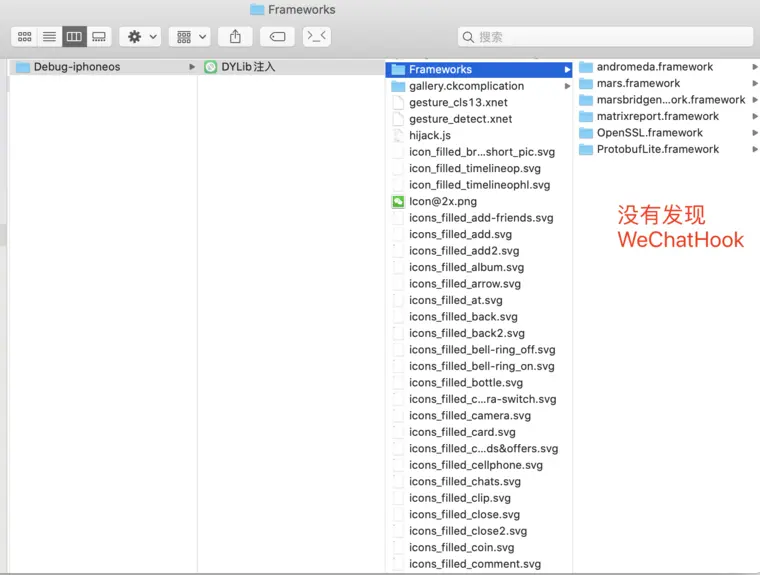Click the Edit Tags toolbar button
Screen dimensions: 760x575
pos(277,37)
